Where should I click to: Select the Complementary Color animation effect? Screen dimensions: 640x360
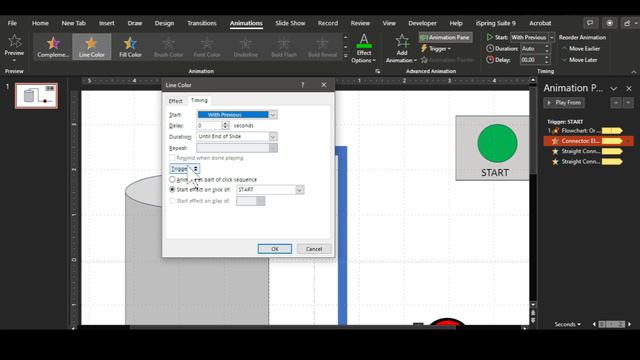pyautogui.click(x=53, y=47)
